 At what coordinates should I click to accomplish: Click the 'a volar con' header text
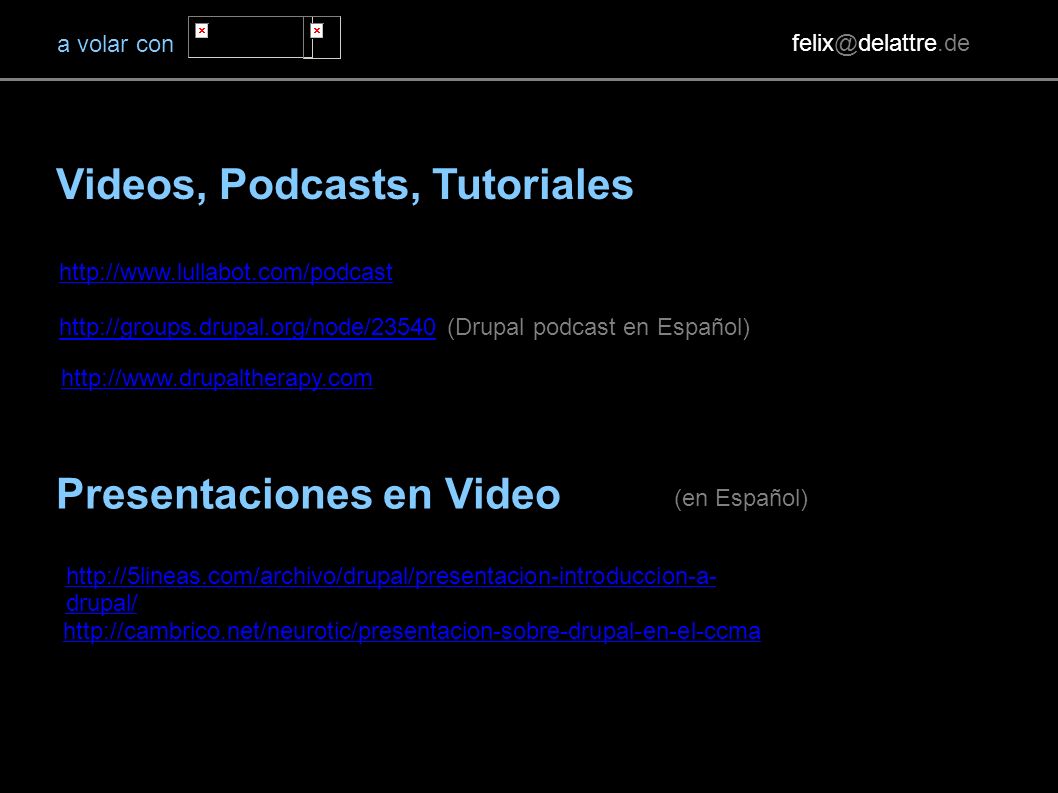tap(115, 44)
